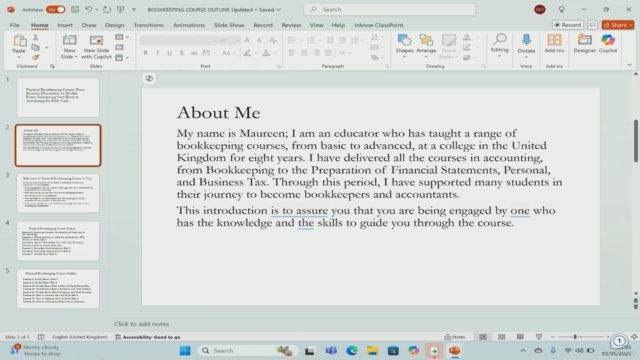Open the Comments pane icon

[593, 25]
